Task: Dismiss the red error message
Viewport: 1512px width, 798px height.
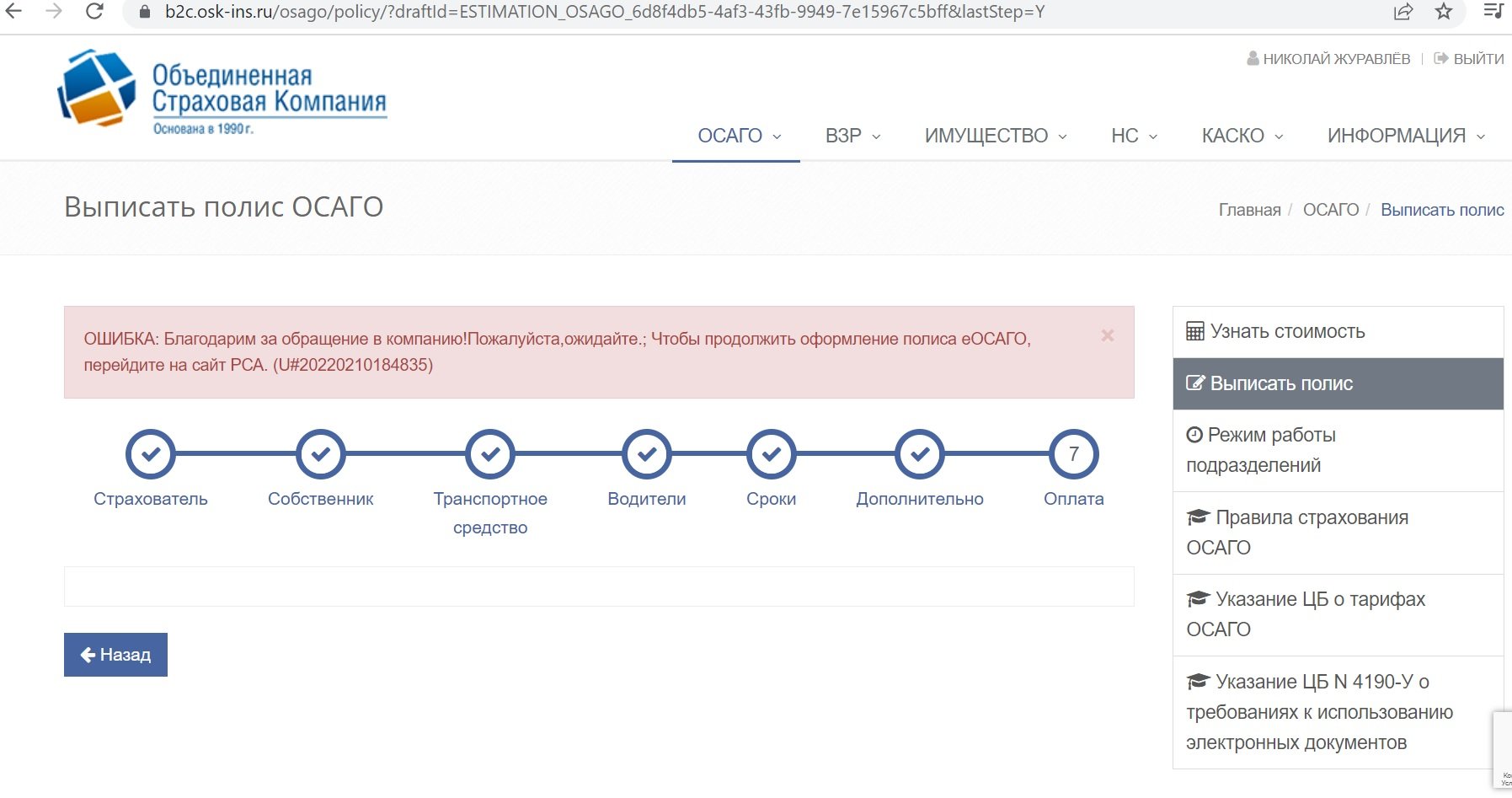Action: click(x=1107, y=335)
